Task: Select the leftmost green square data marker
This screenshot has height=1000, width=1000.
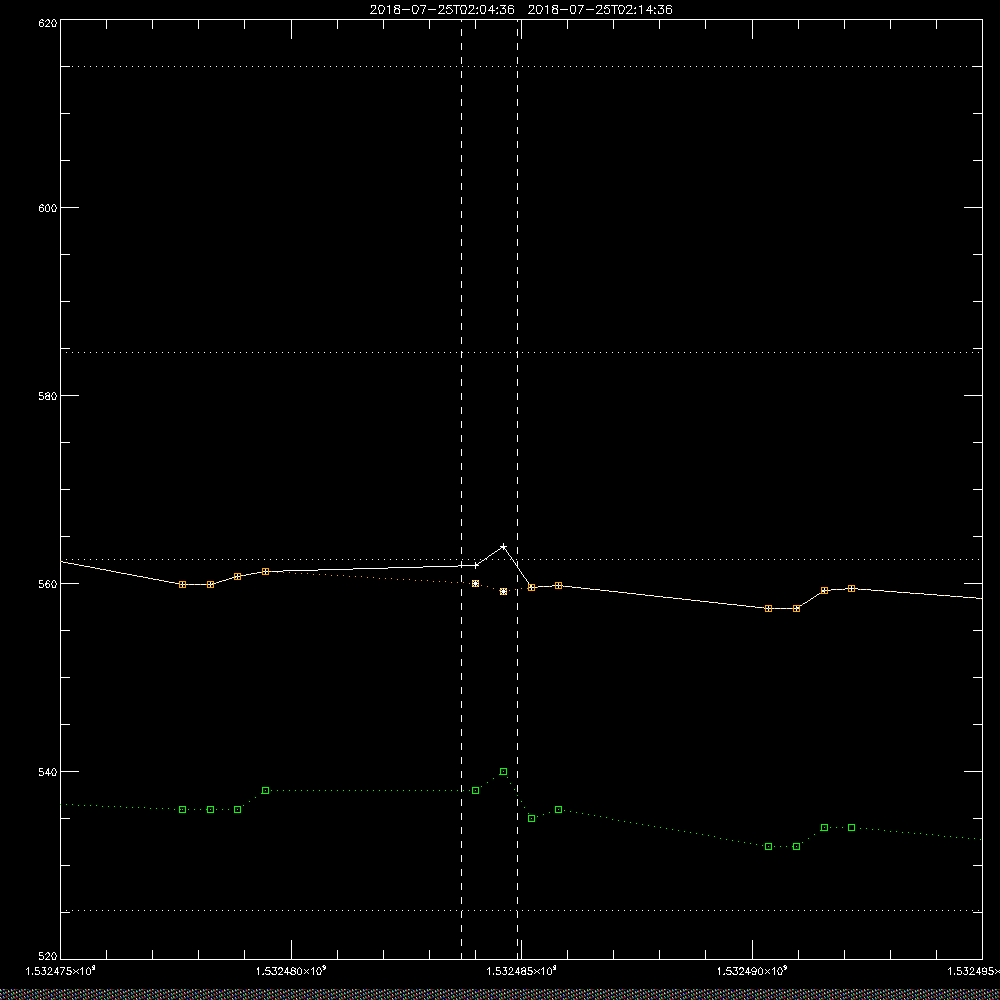Action: click(x=182, y=809)
